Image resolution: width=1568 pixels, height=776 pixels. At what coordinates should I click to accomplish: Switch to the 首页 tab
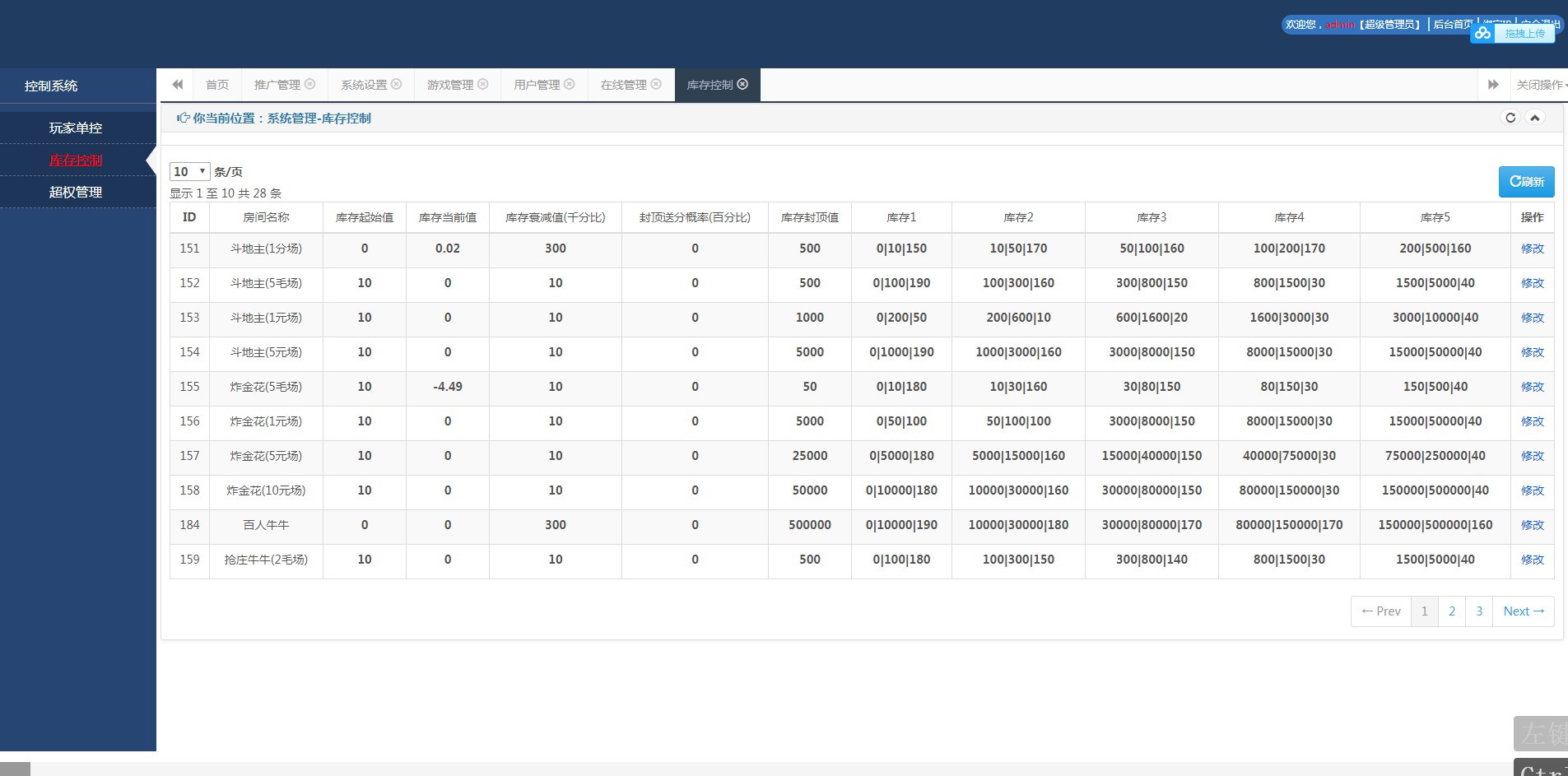pyautogui.click(x=217, y=85)
